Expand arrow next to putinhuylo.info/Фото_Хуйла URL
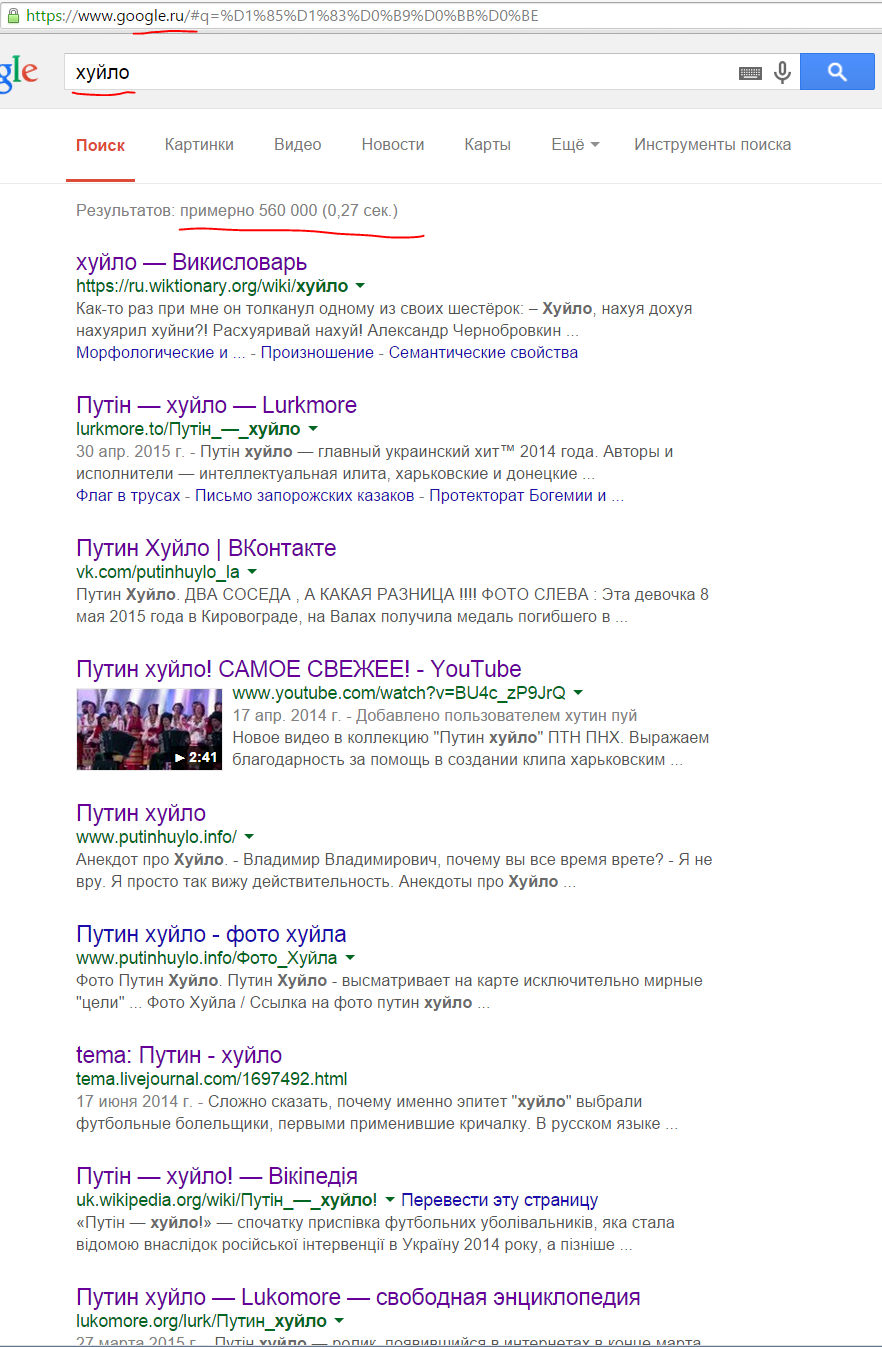Image resolution: width=882 pixels, height=1347 pixels. pos(350,958)
